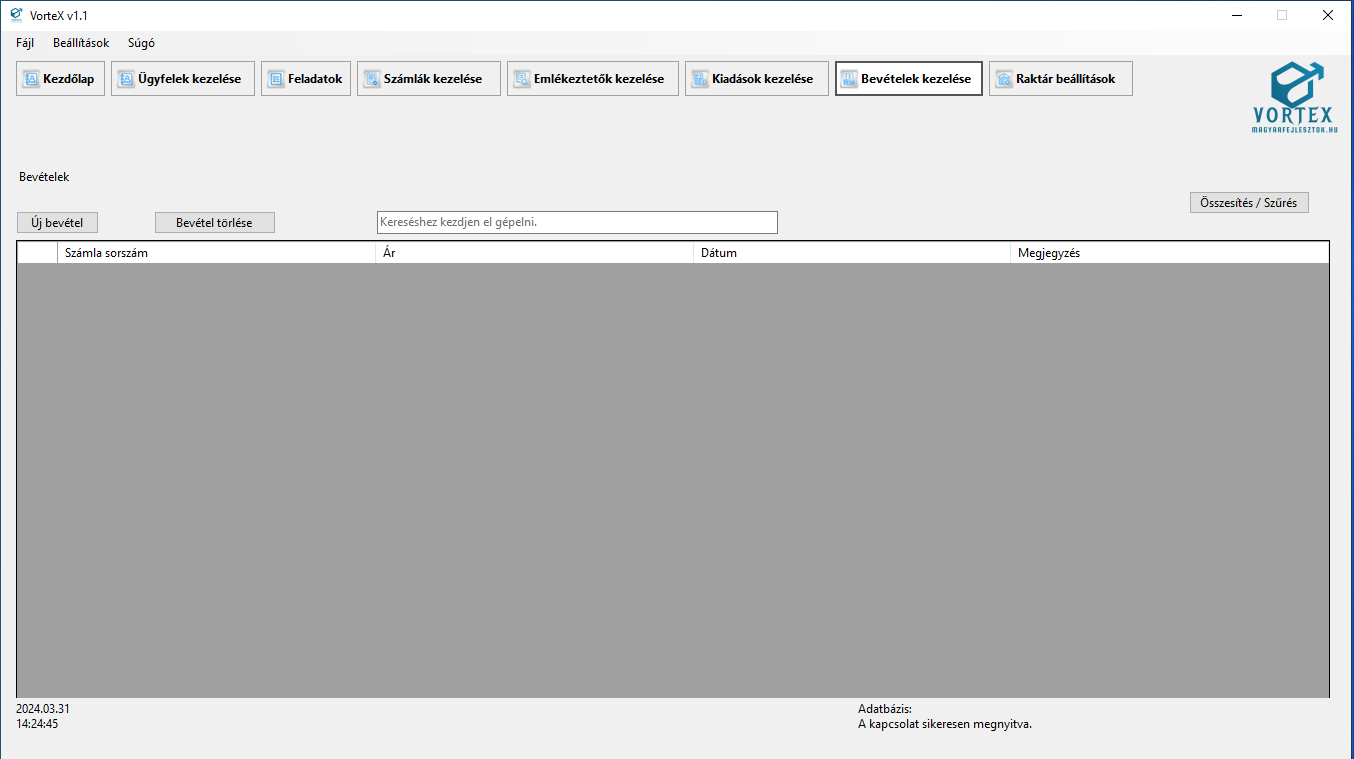Image resolution: width=1354 pixels, height=759 pixels.
Task: Click the Kiadások kezelése expenses icon
Action: coord(700,79)
